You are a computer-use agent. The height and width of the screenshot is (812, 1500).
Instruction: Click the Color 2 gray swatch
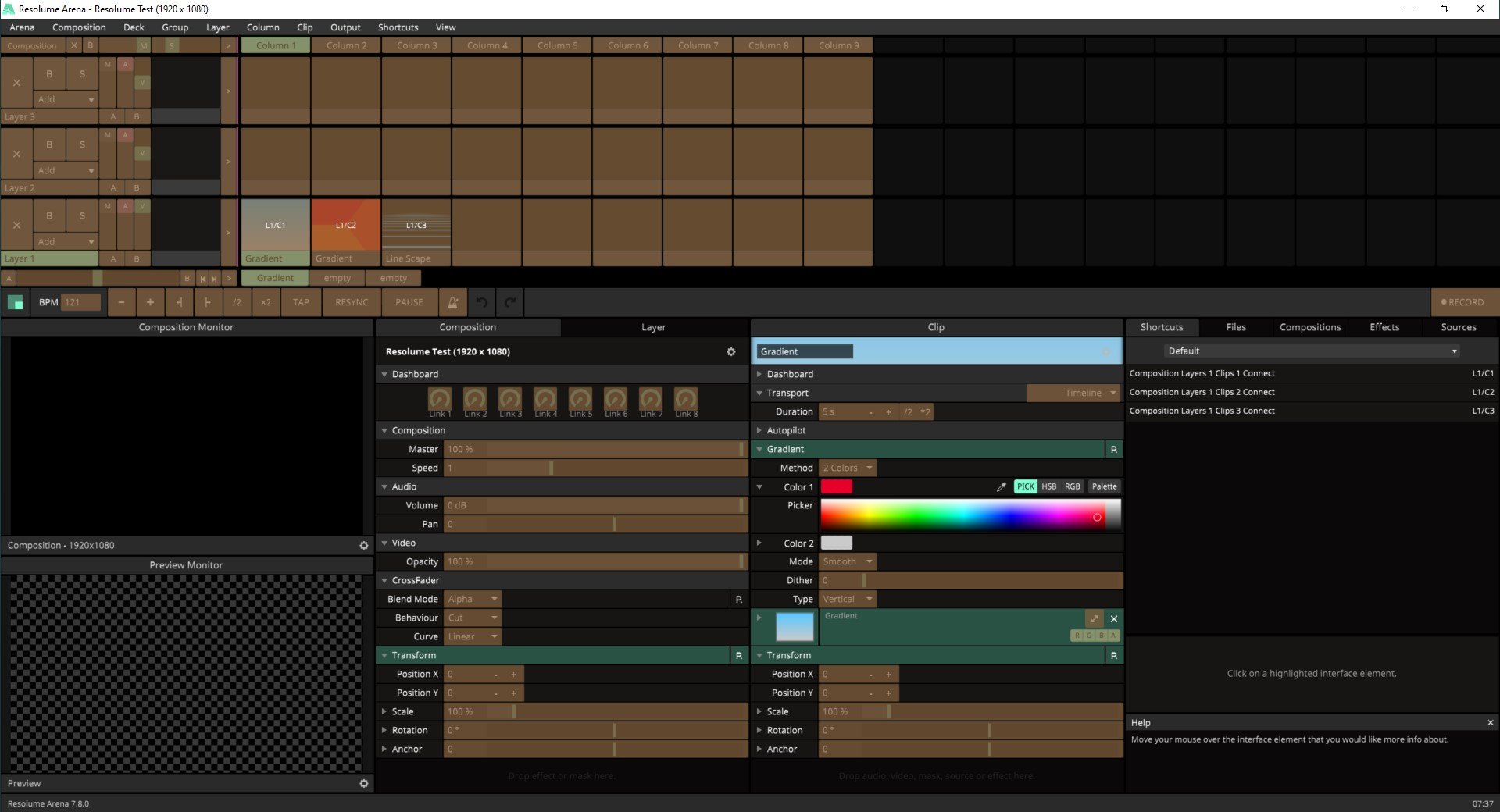click(x=836, y=543)
